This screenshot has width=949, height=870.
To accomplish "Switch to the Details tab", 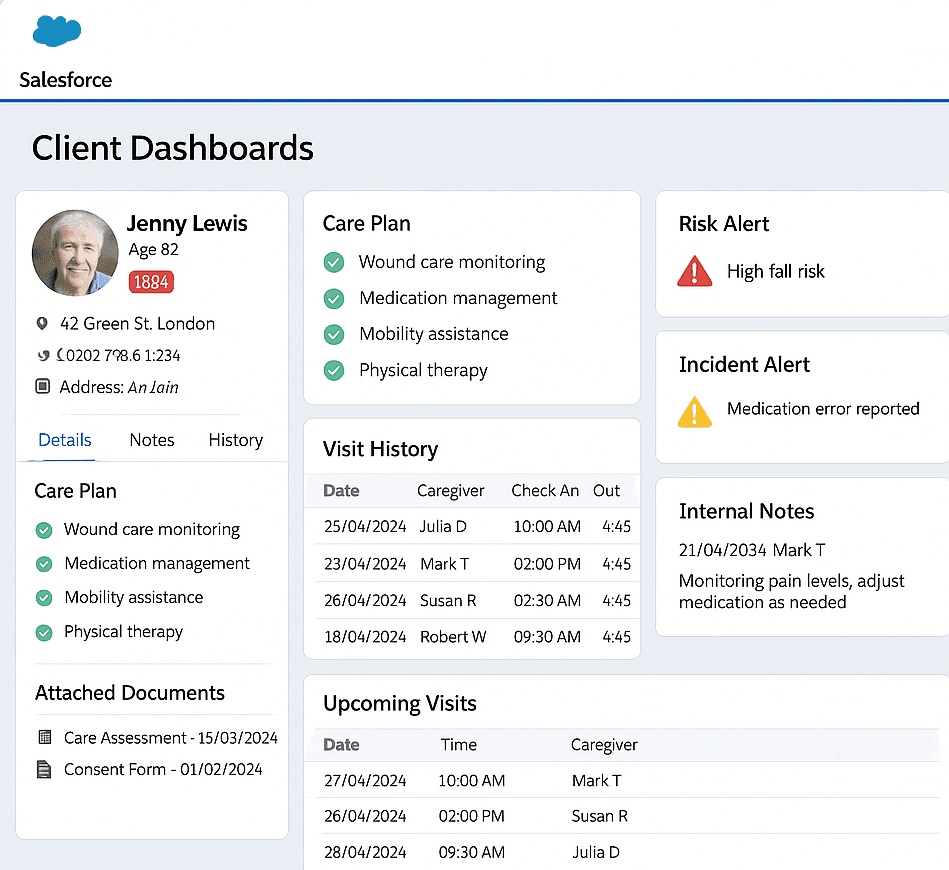I will tap(65, 440).
